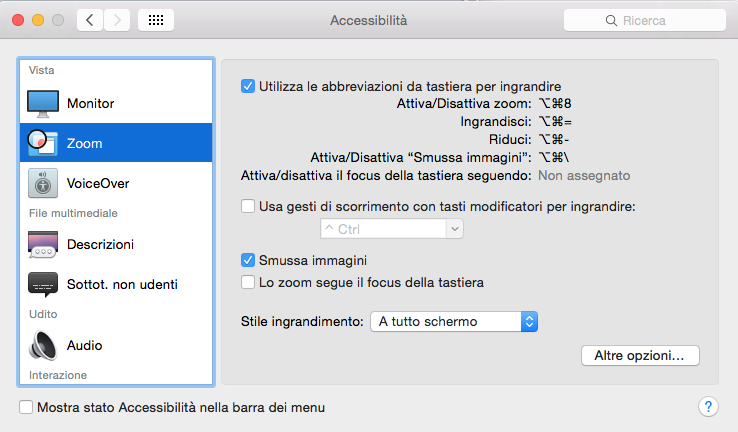Select the Audio speaker icon
Viewport: 738px width, 432px height.
(x=43, y=345)
